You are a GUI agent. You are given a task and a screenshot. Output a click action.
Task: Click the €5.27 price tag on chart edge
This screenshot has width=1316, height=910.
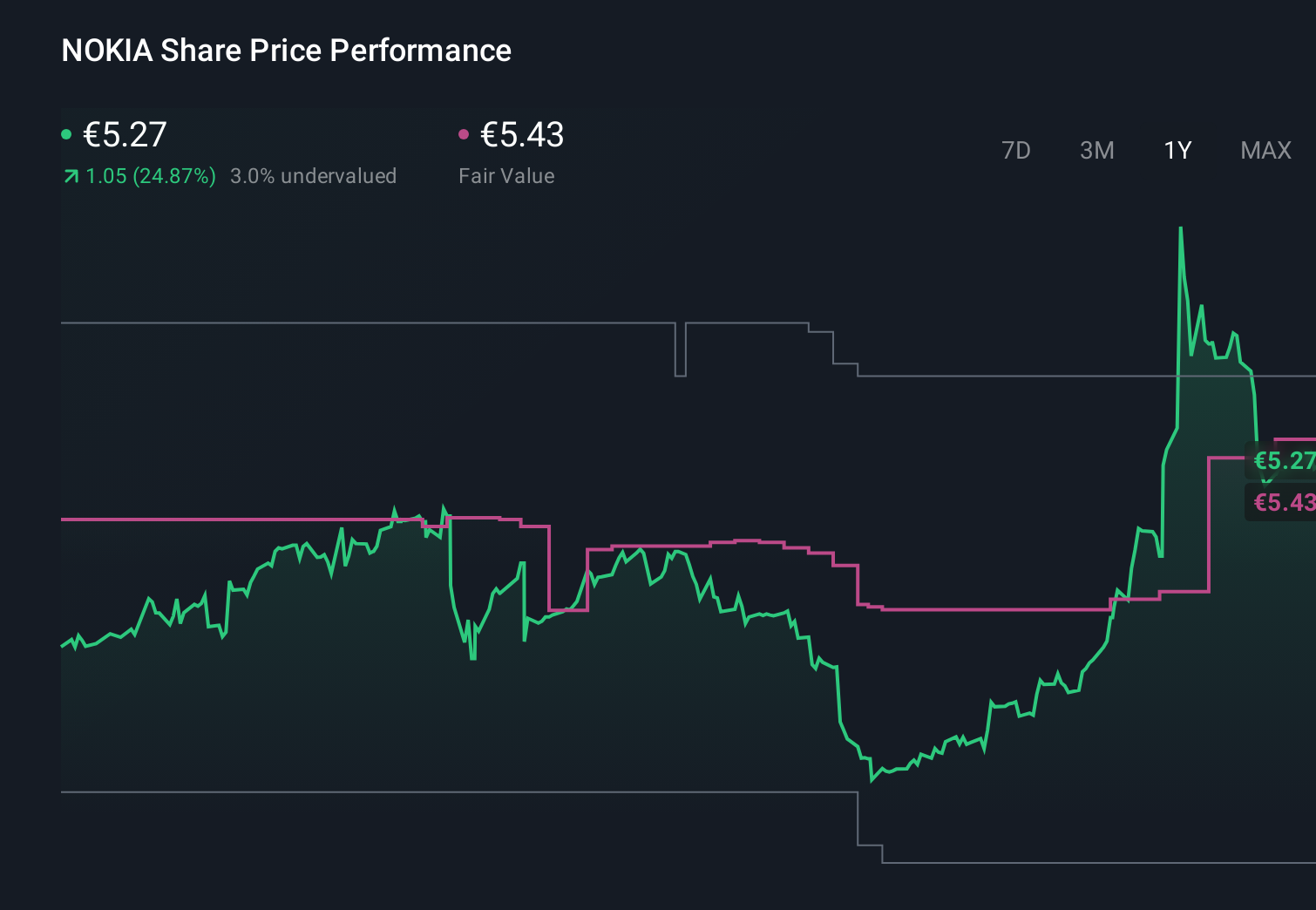point(1284,461)
